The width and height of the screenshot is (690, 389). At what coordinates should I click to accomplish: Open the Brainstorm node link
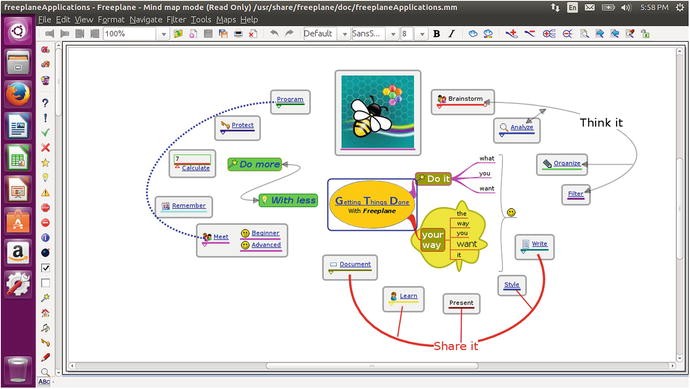465,99
